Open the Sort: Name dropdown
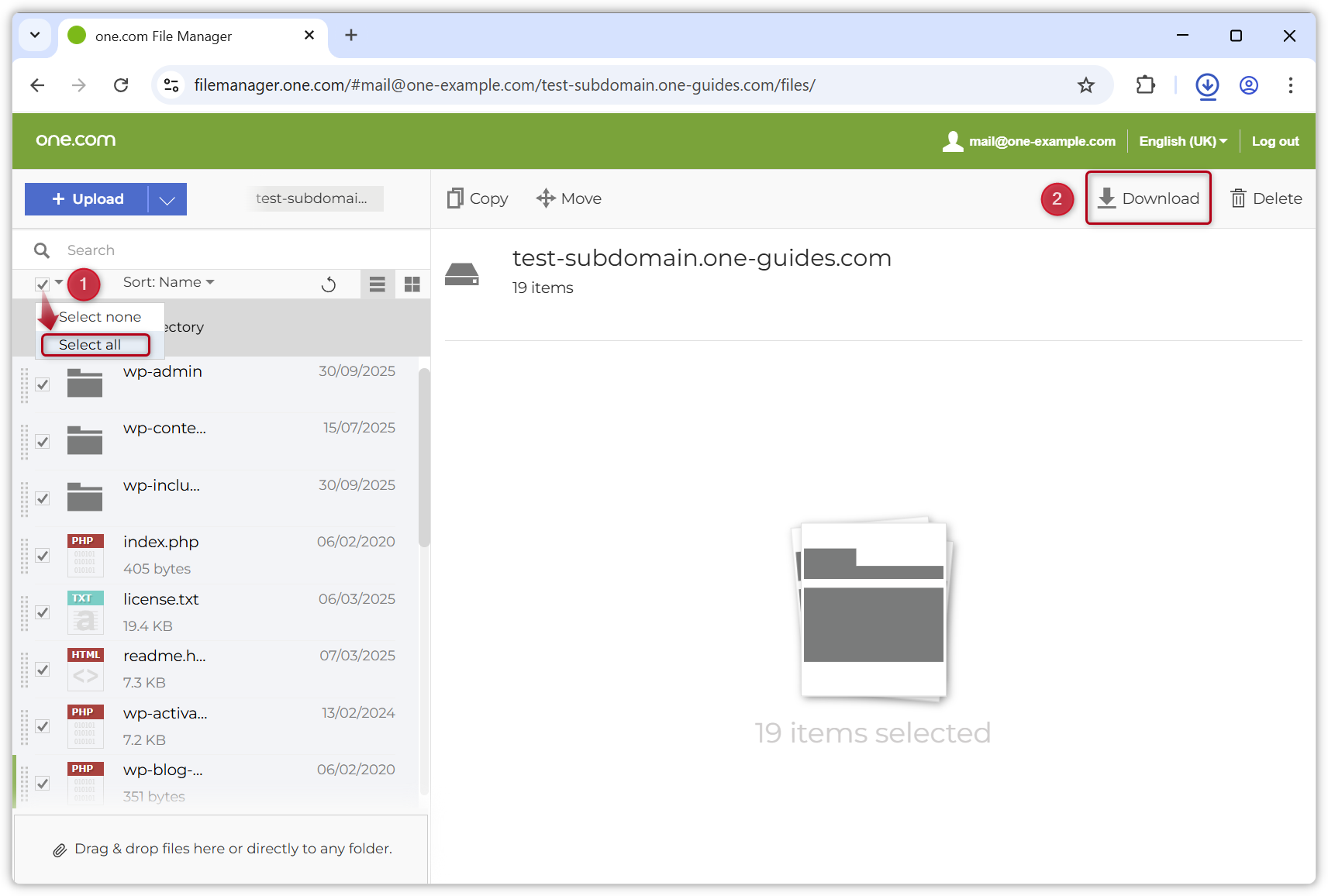 click(167, 282)
